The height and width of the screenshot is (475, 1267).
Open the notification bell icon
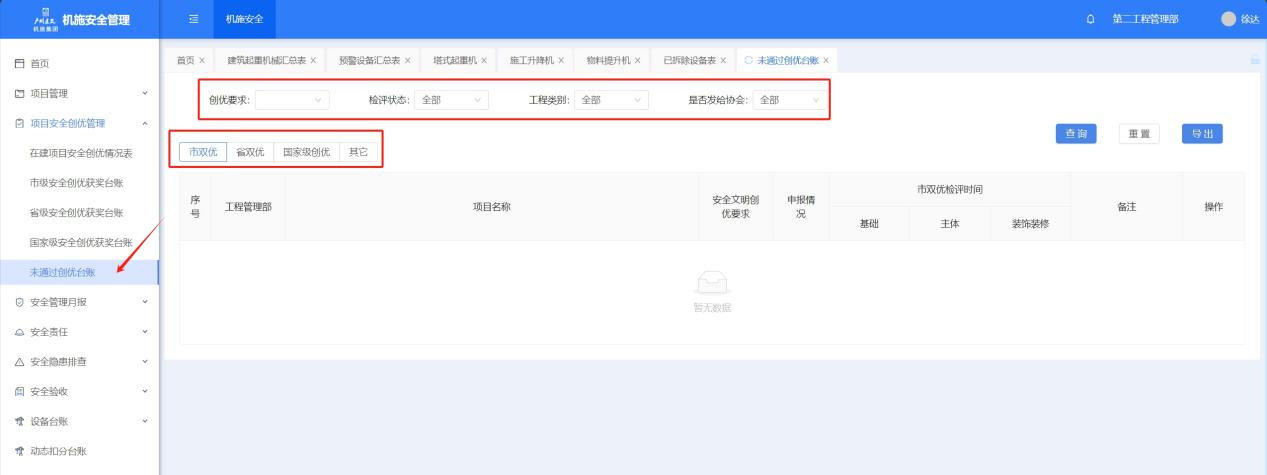click(x=1090, y=20)
